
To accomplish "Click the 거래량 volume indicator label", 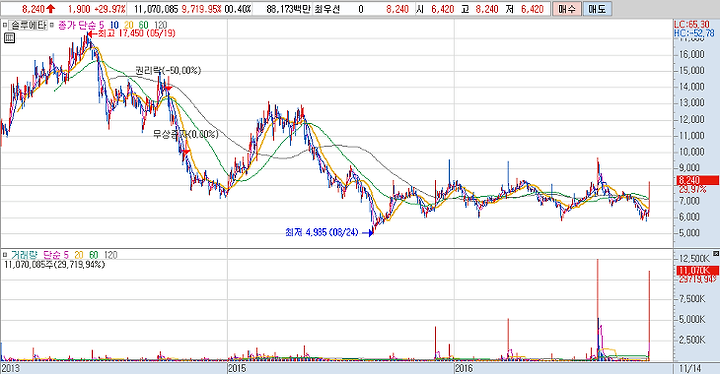I will pyautogui.click(x=24, y=255).
